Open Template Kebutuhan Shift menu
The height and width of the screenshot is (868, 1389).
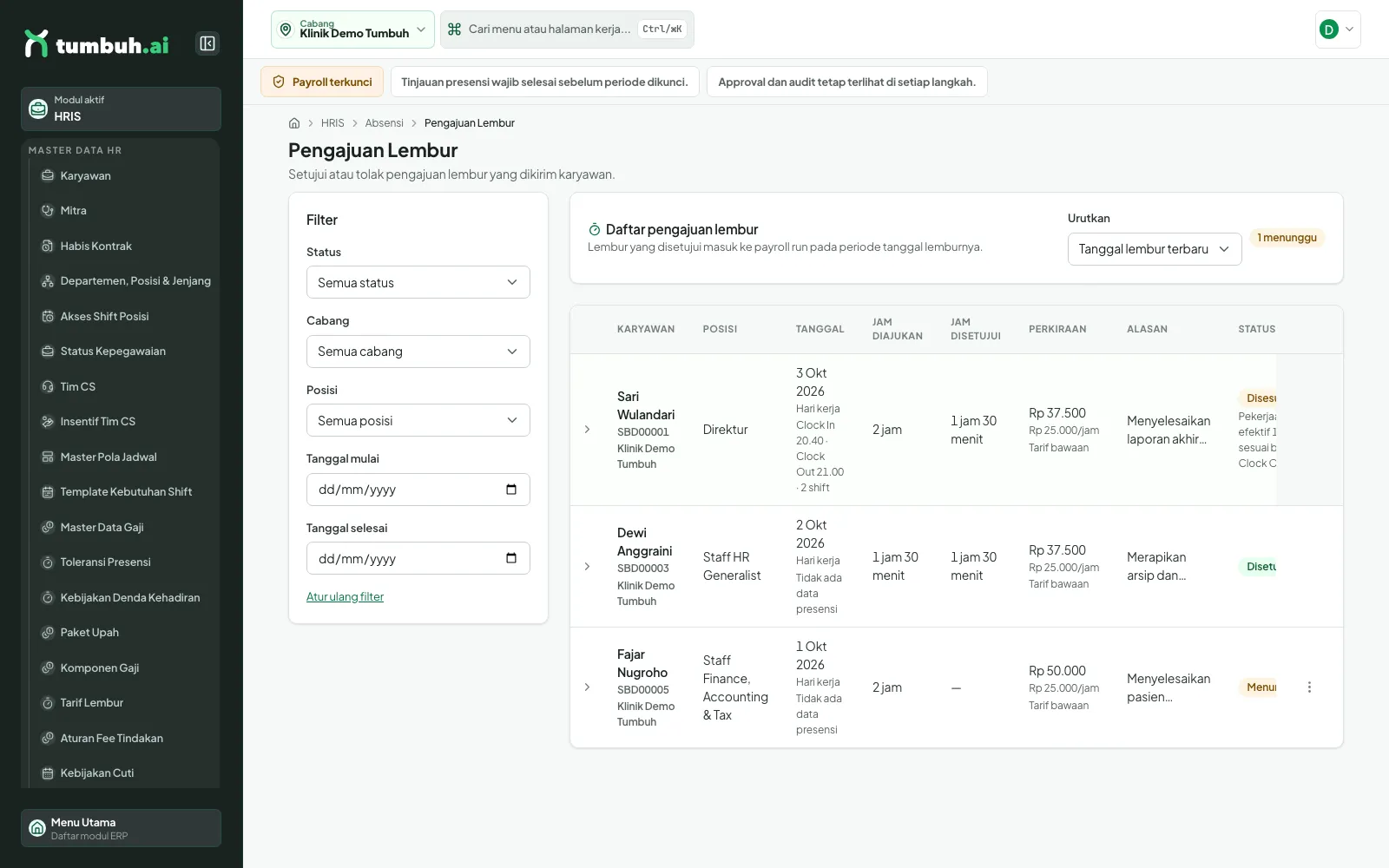pos(127,492)
